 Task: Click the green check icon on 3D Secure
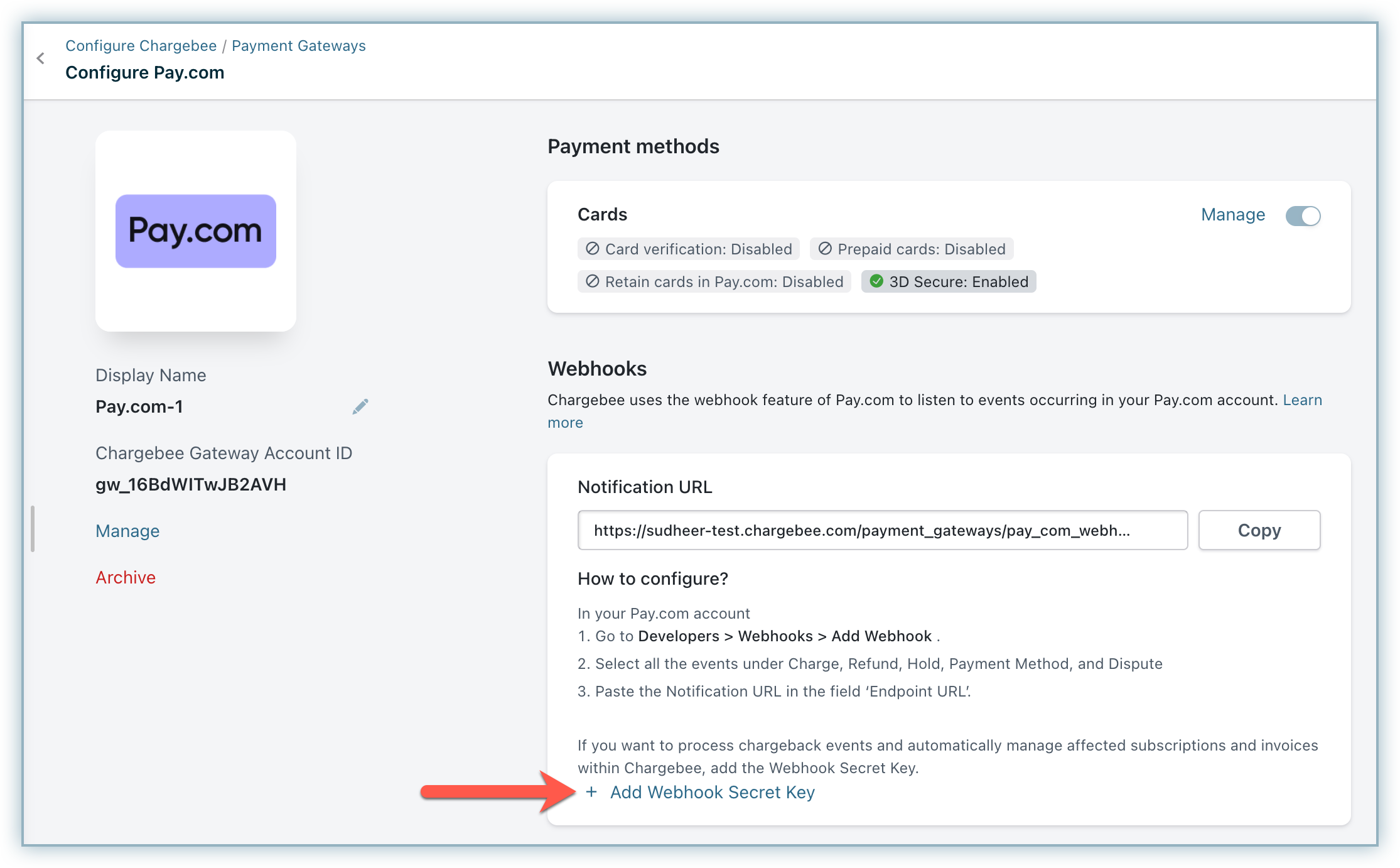coord(876,281)
